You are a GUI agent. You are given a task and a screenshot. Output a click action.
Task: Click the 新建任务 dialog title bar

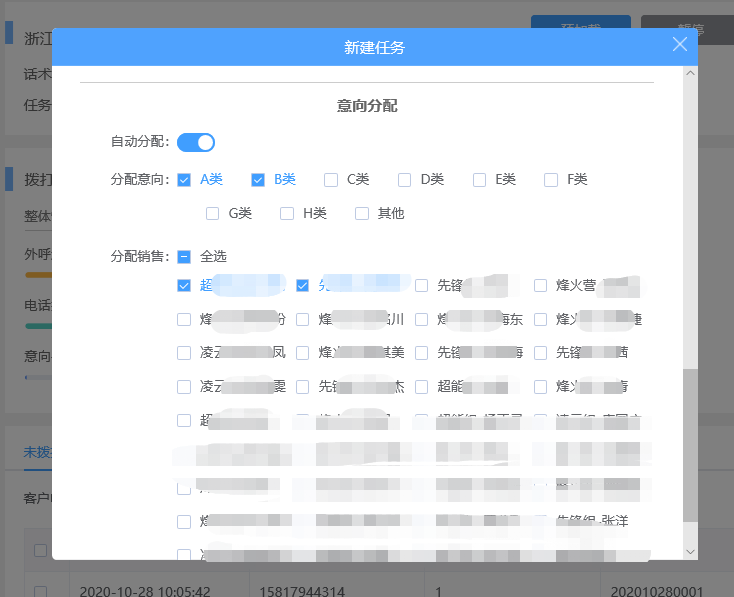[374, 47]
